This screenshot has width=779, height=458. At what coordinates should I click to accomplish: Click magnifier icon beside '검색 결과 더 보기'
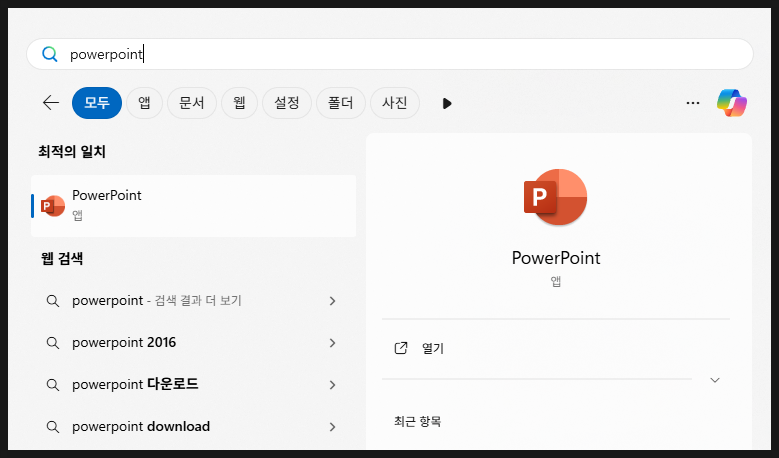coord(53,301)
